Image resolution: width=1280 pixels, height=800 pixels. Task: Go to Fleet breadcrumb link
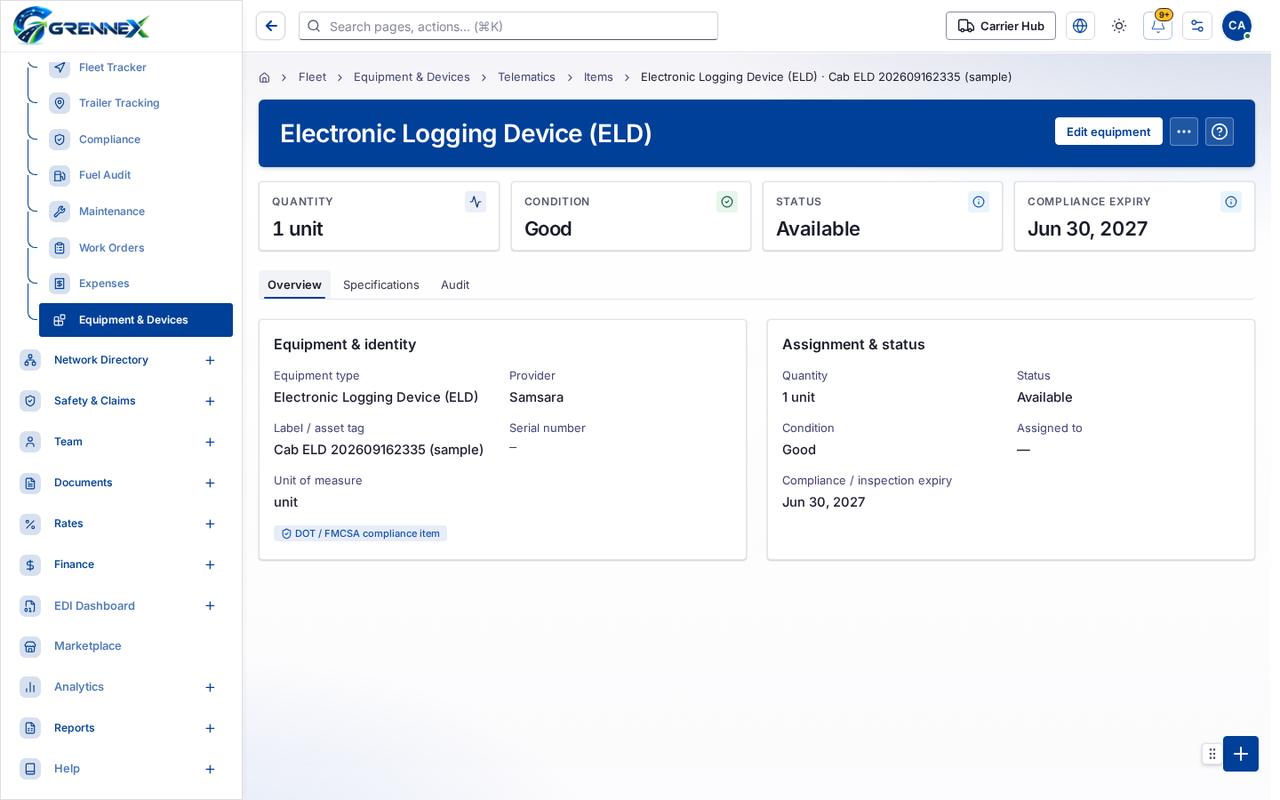pos(312,77)
